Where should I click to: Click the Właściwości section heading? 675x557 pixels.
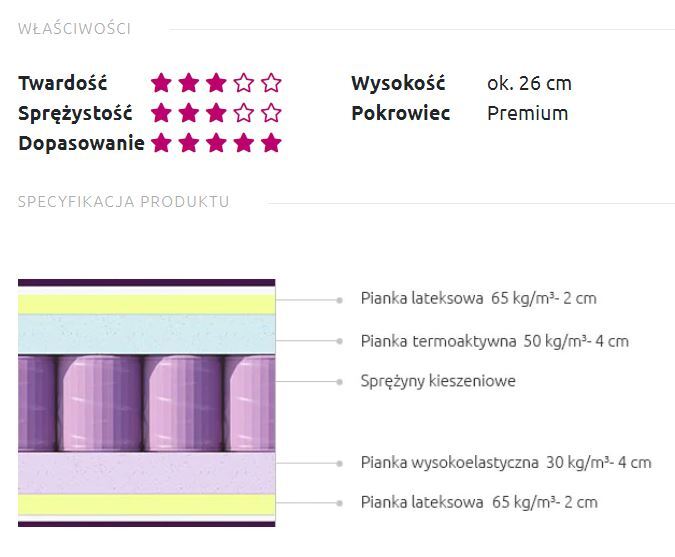(x=74, y=29)
